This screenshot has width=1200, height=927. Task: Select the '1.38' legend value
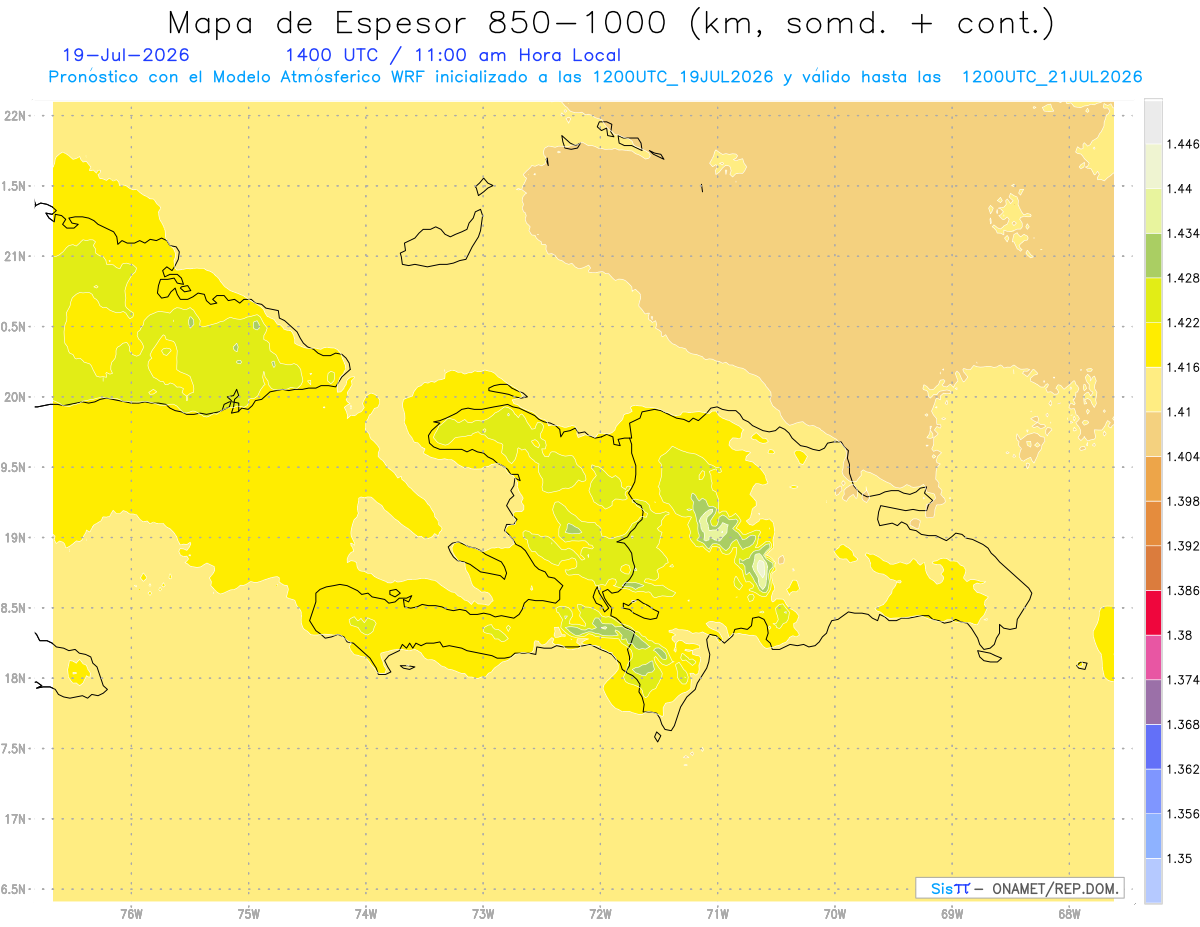[x=1180, y=635]
